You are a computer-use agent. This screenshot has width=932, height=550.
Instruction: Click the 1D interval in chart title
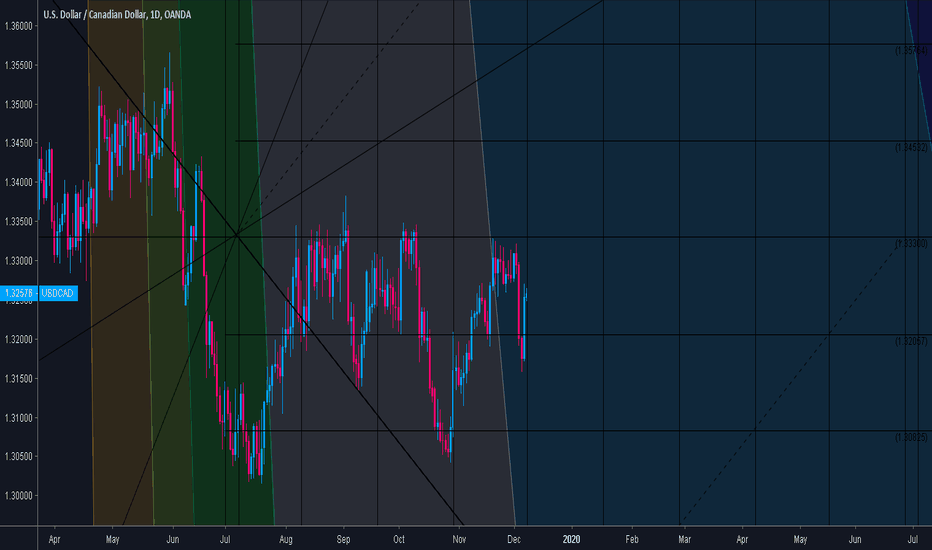coord(150,14)
